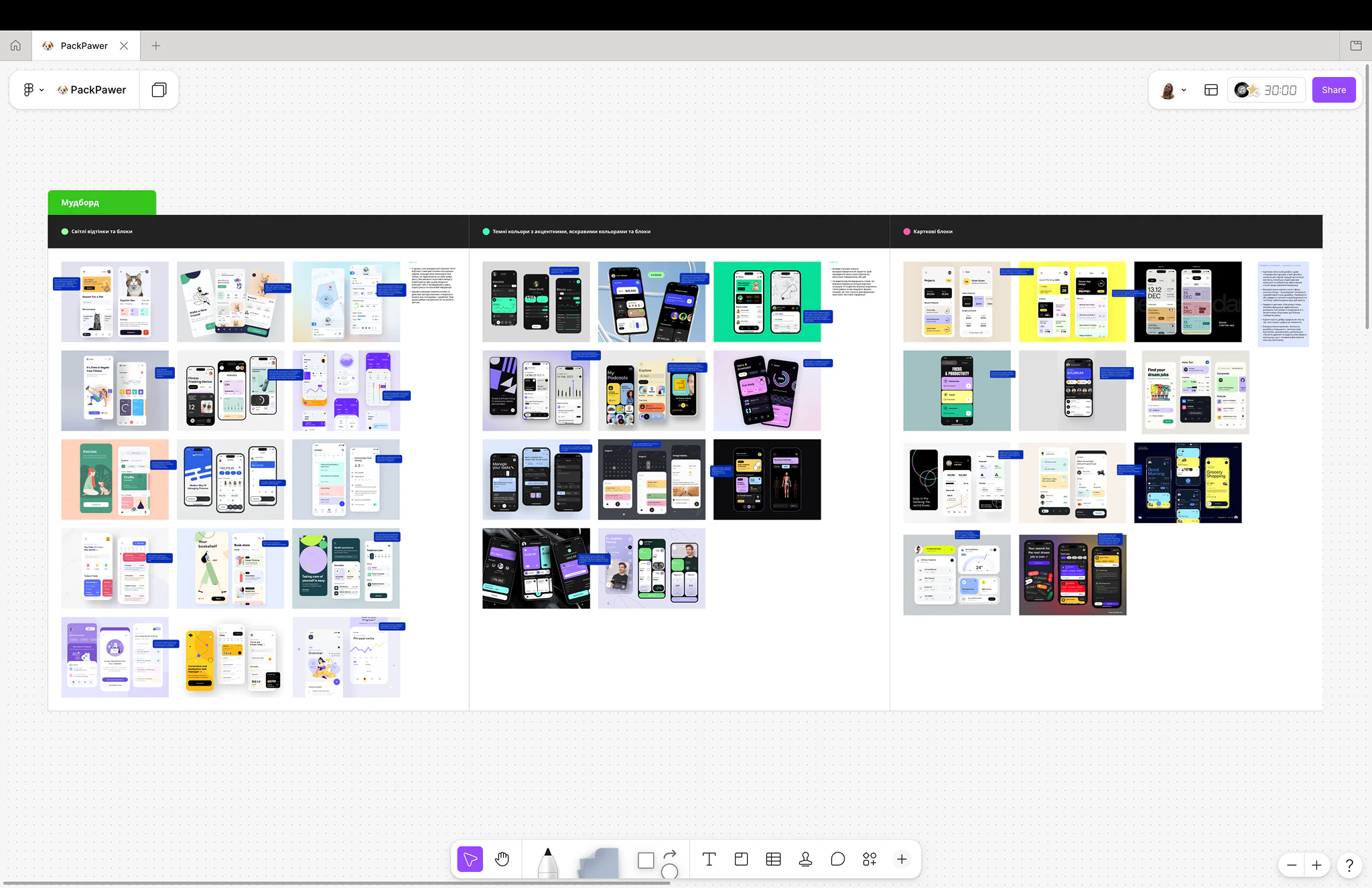Open the layout view icon near Share

click(1211, 90)
